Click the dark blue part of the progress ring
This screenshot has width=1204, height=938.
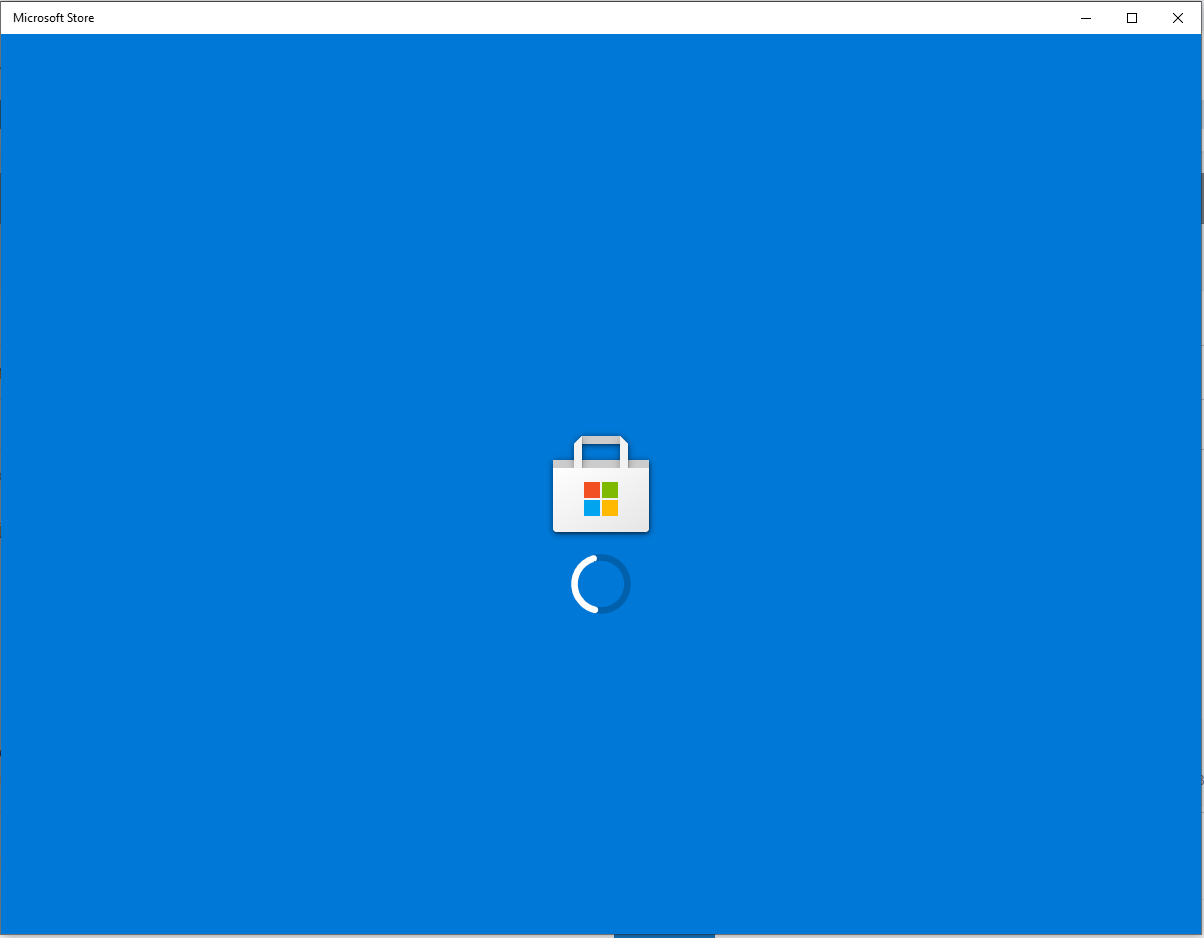(x=626, y=584)
